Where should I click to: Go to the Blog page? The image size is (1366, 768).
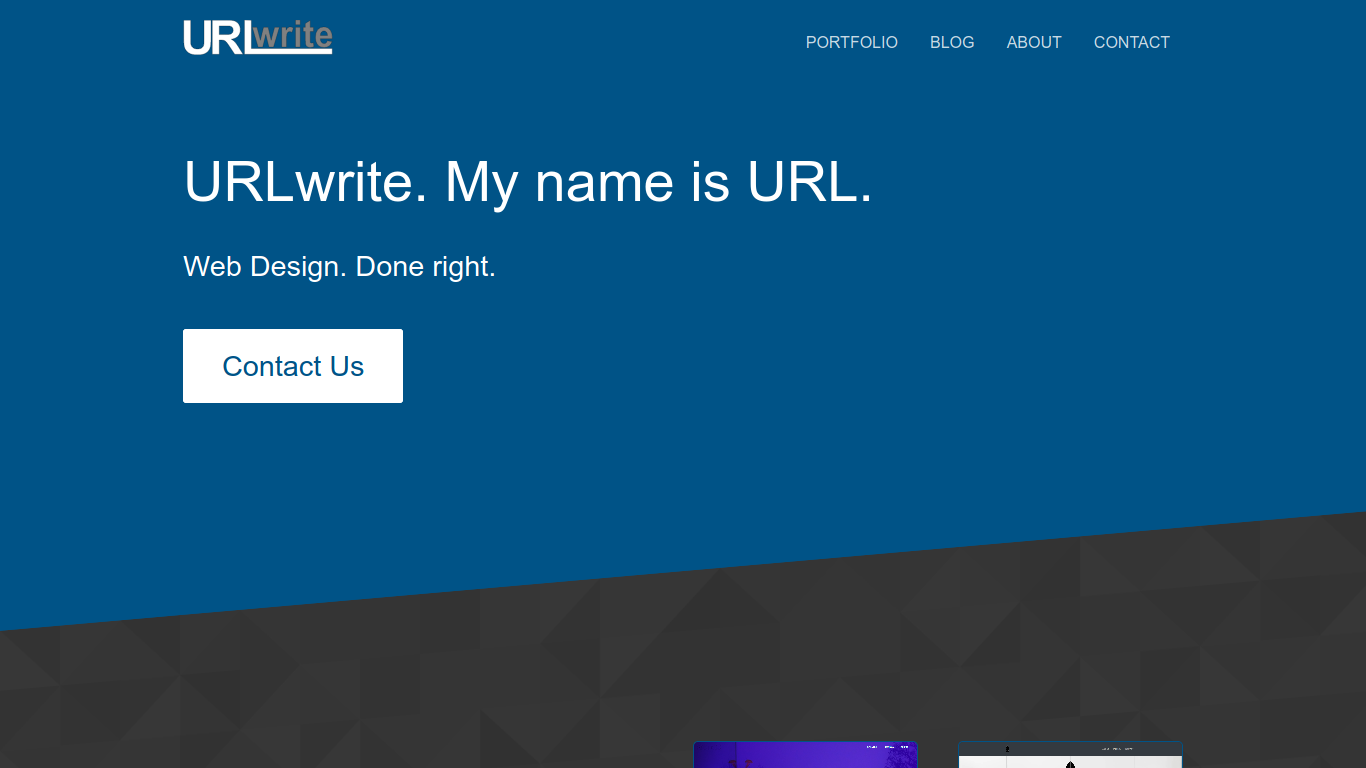(952, 42)
